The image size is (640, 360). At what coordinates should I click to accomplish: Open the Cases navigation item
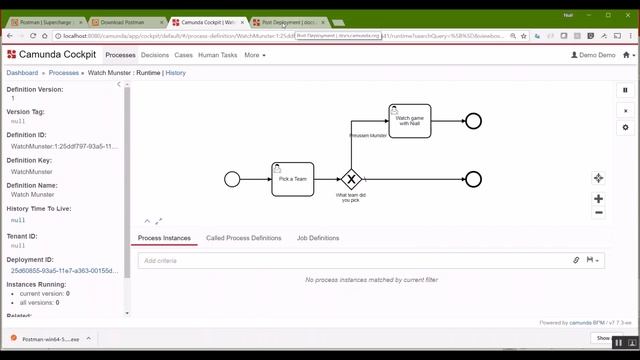click(x=183, y=55)
